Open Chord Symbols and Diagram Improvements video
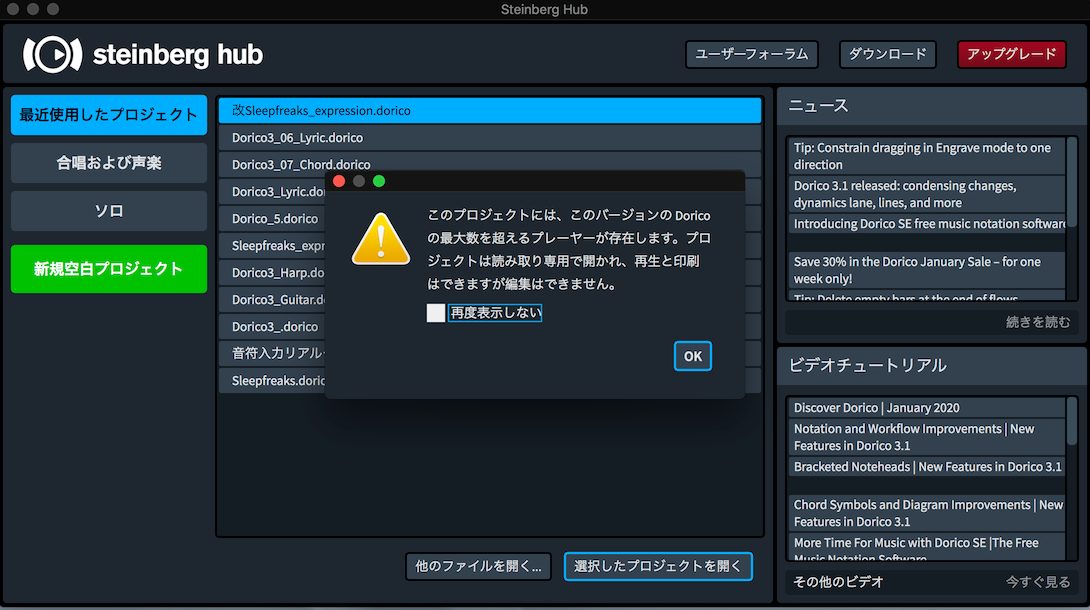The height and width of the screenshot is (610, 1090). [926, 513]
